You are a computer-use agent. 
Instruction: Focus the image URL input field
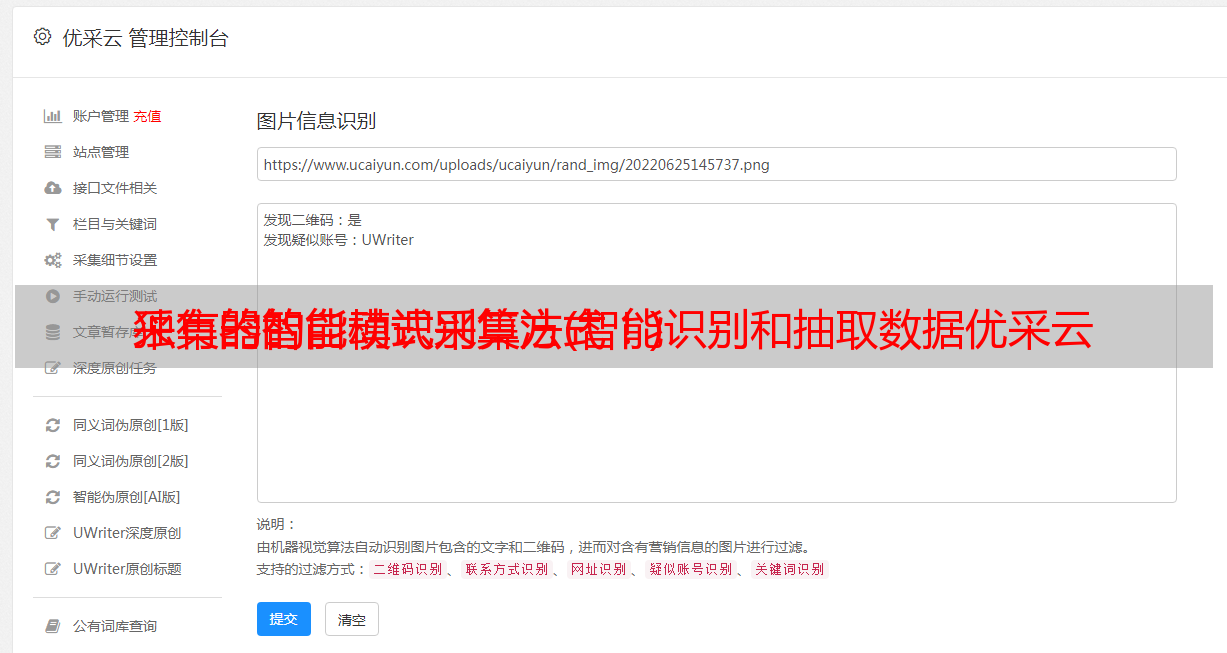(716, 164)
